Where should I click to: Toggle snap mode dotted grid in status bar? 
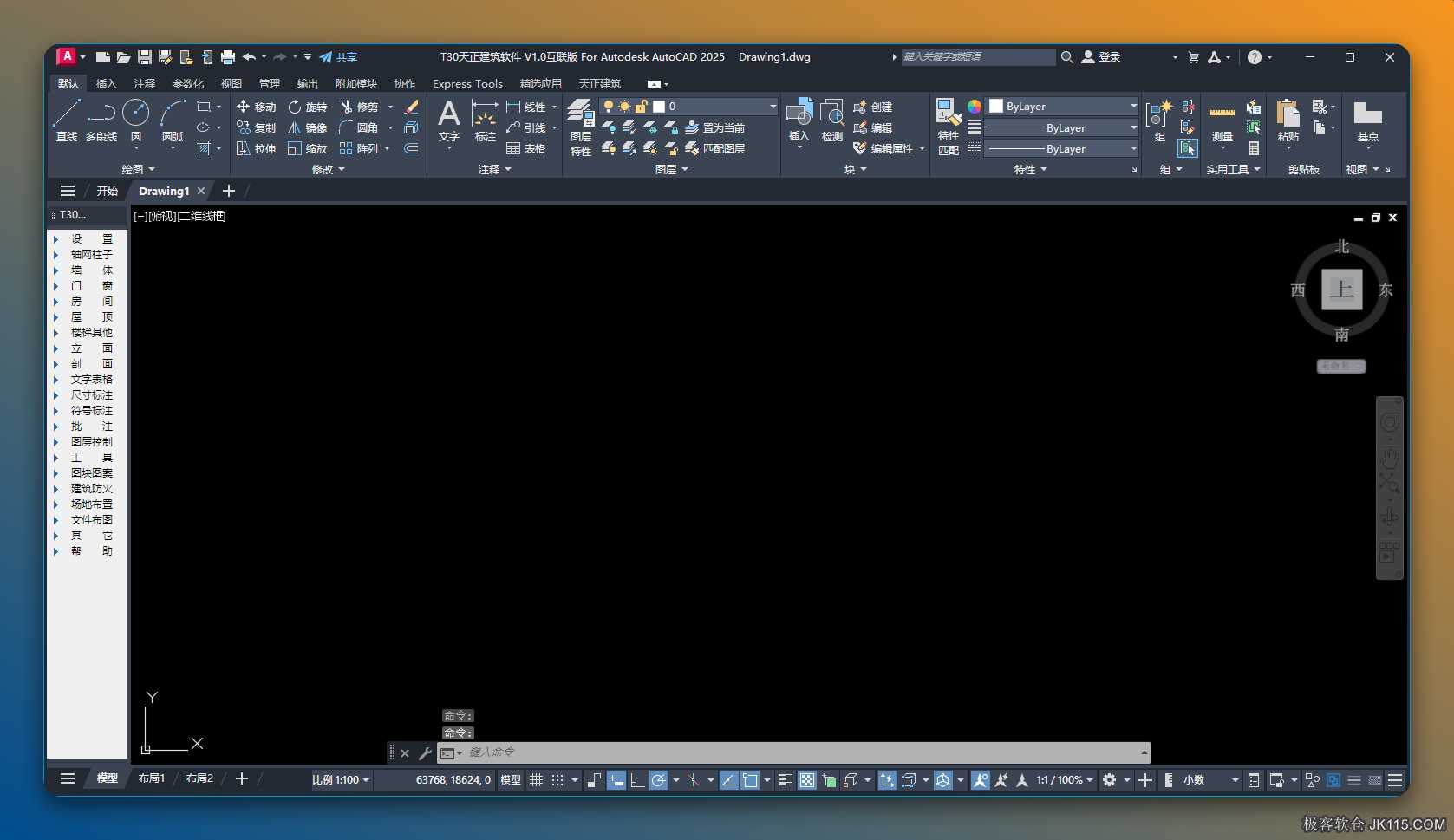[557, 780]
